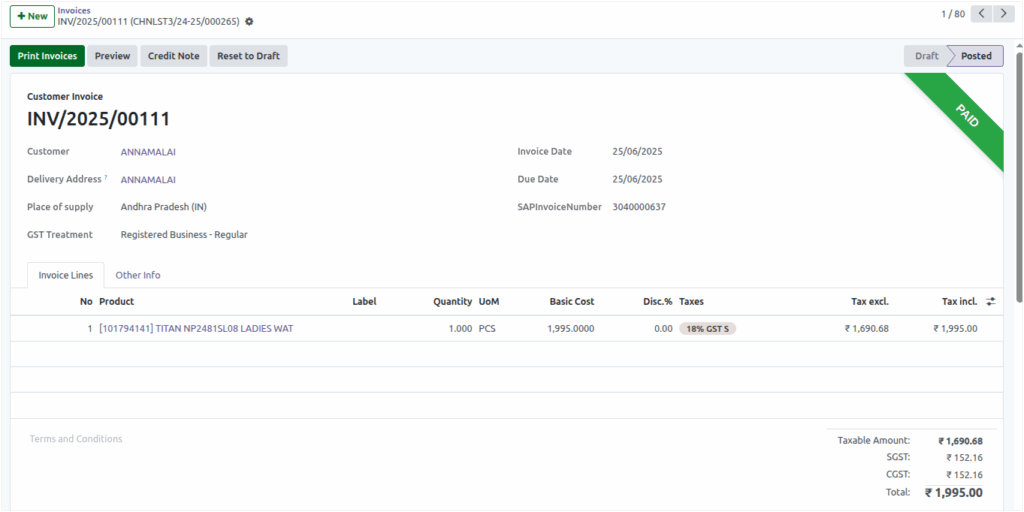
Task: Click the SGST amount ₹ 152.16
Action: click(x=965, y=458)
